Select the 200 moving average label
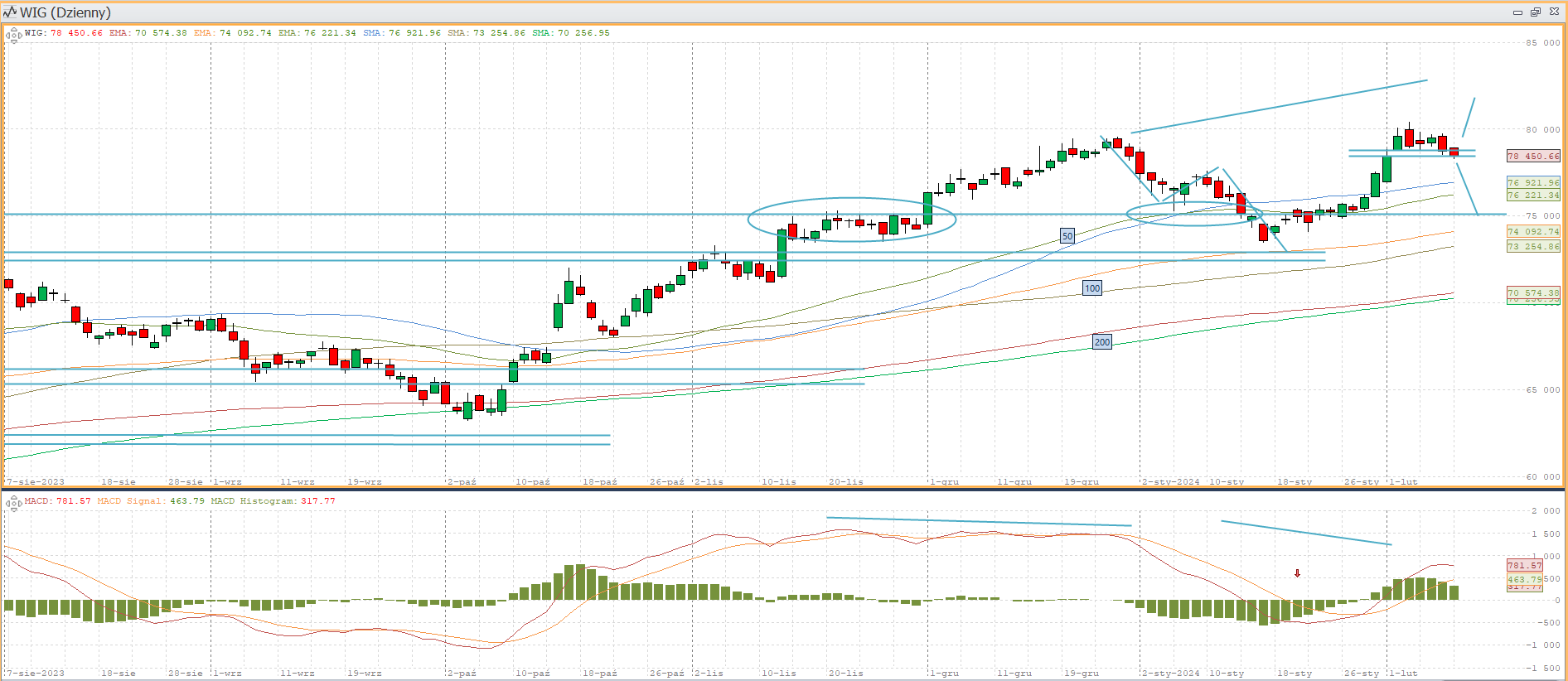 pos(1101,342)
